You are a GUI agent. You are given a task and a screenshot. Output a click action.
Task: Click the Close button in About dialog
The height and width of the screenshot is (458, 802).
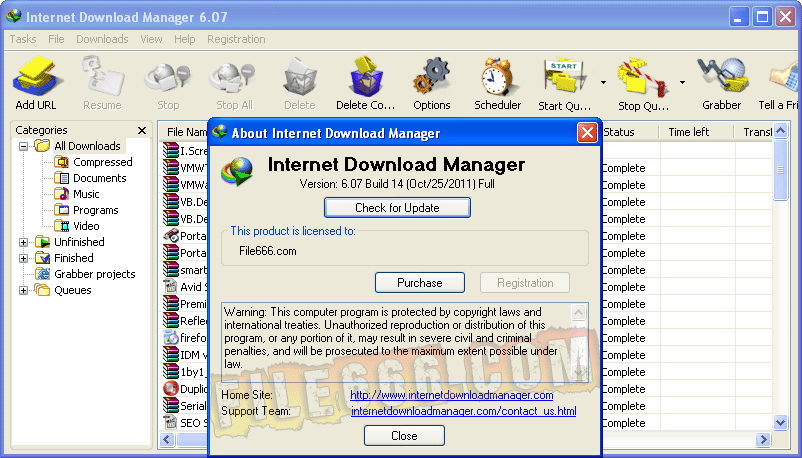coord(404,435)
